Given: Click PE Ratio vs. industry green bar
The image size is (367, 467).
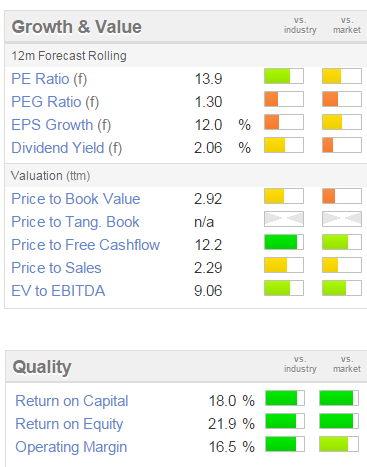Looking at the screenshot, I should (x=284, y=76).
